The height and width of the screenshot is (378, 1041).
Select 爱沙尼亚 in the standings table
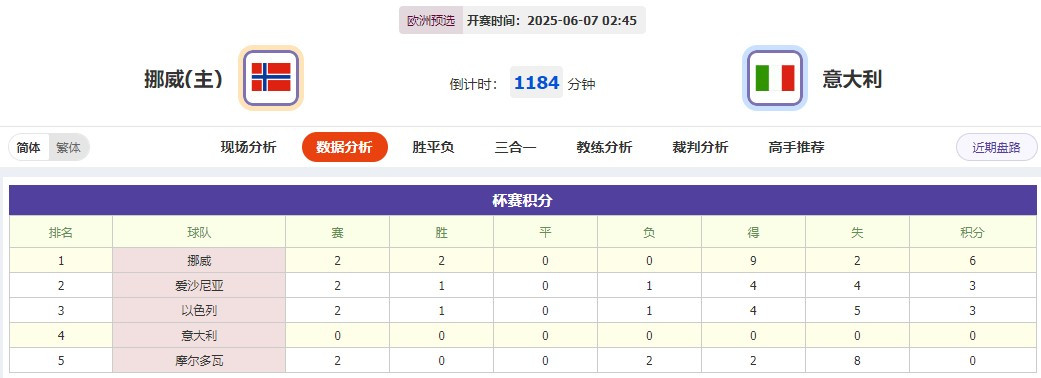coord(199,286)
